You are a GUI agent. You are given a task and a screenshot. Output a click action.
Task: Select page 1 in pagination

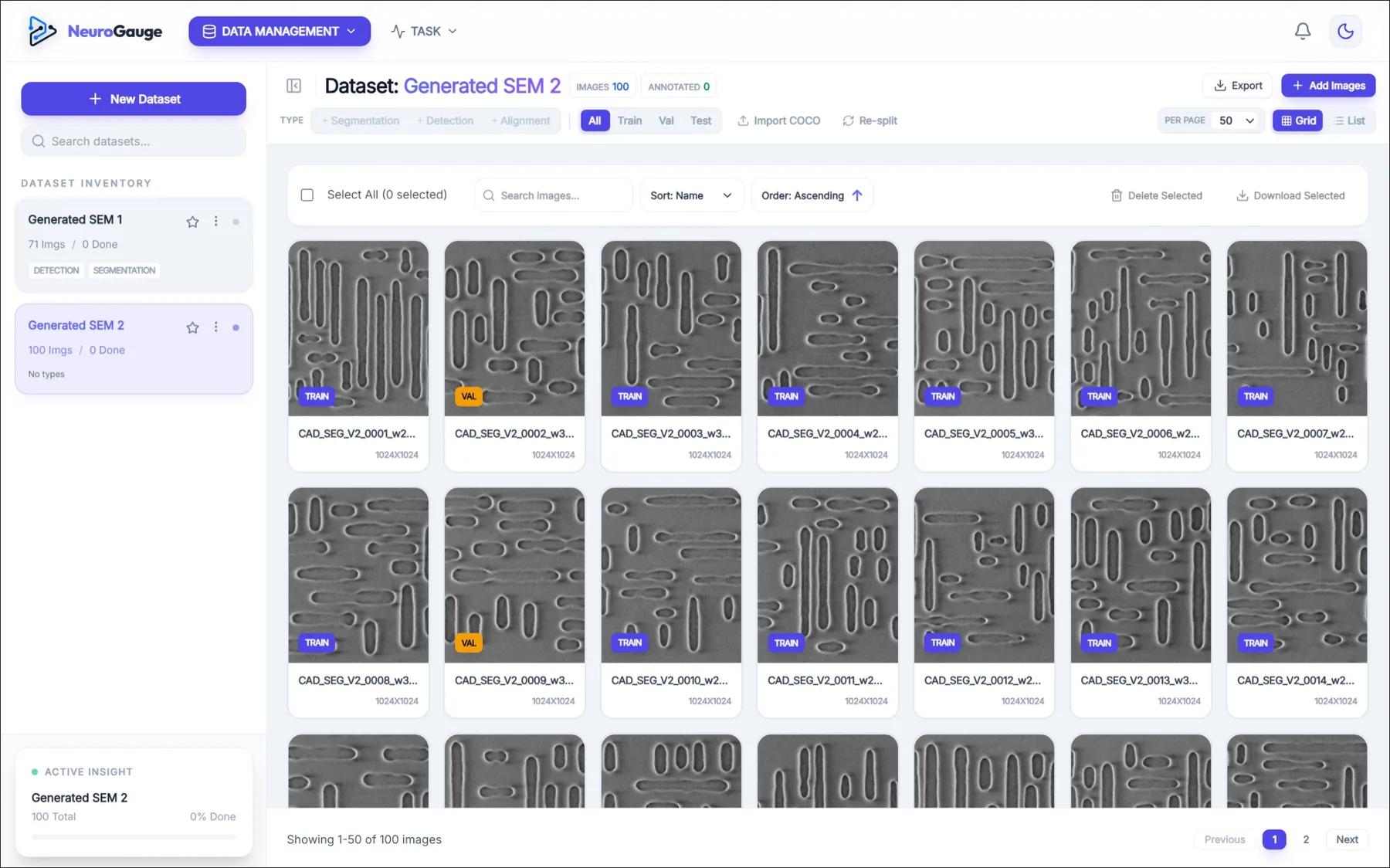coord(1274,839)
